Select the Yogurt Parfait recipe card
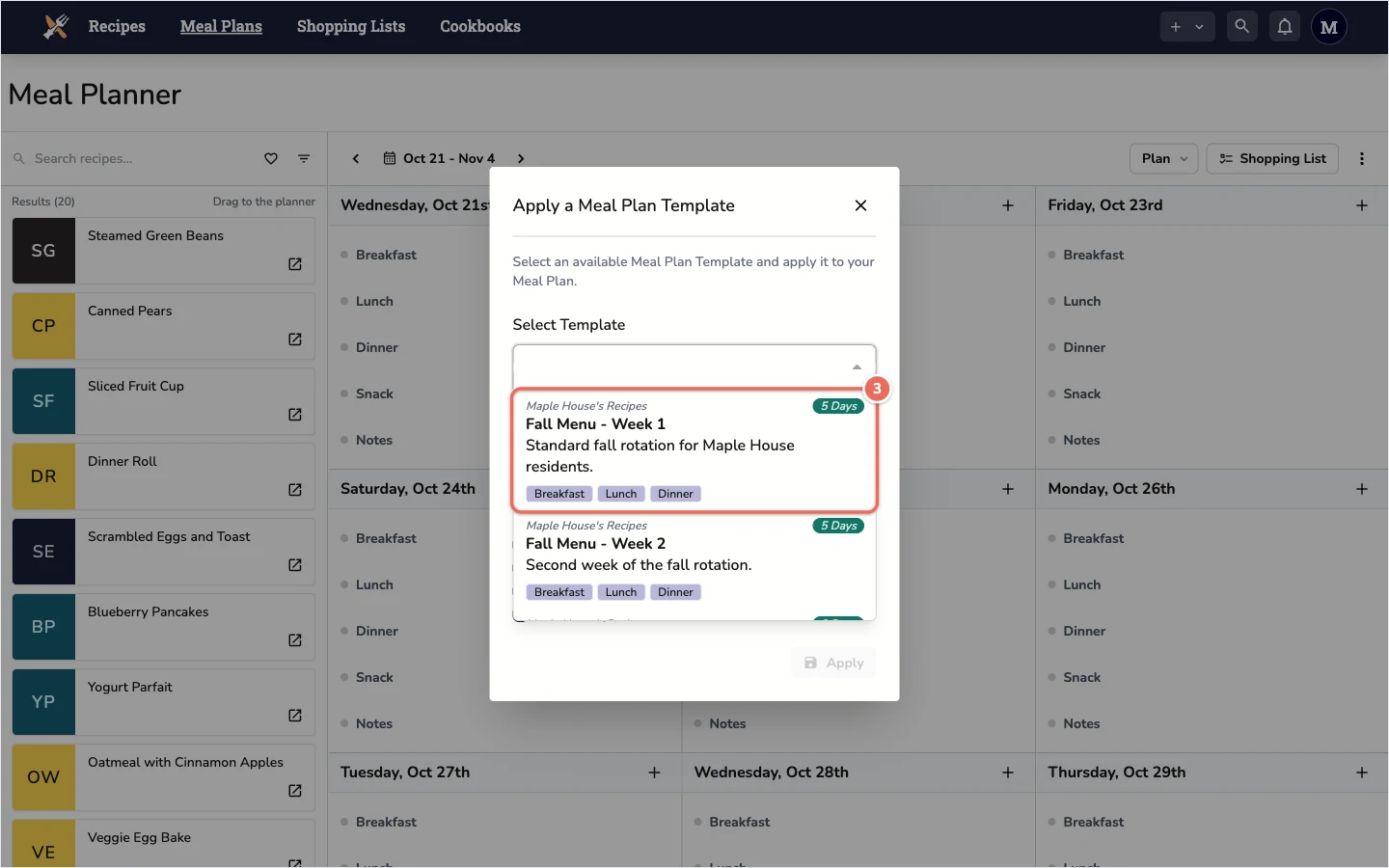1389x868 pixels. 163,702
